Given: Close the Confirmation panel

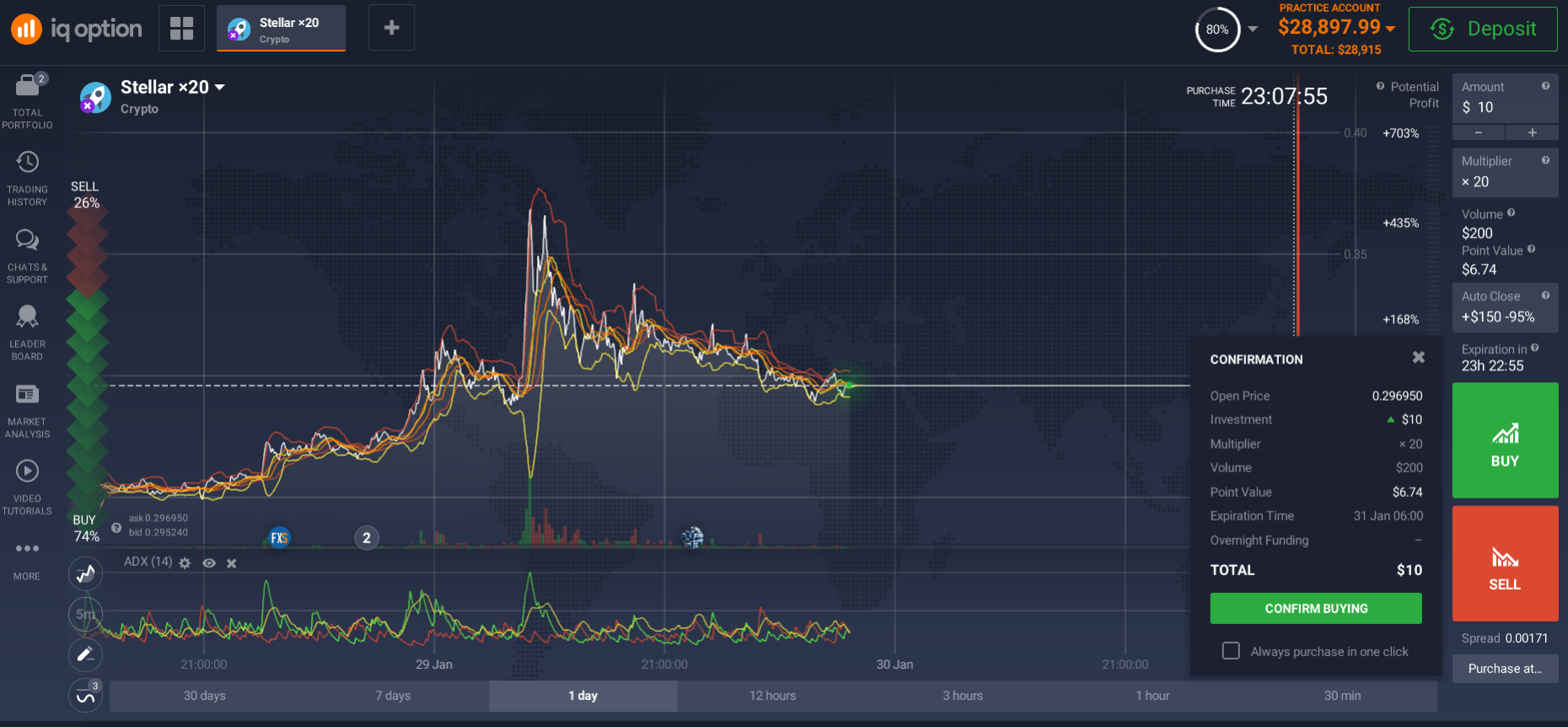Looking at the screenshot, I should [x=1418, y=358].
